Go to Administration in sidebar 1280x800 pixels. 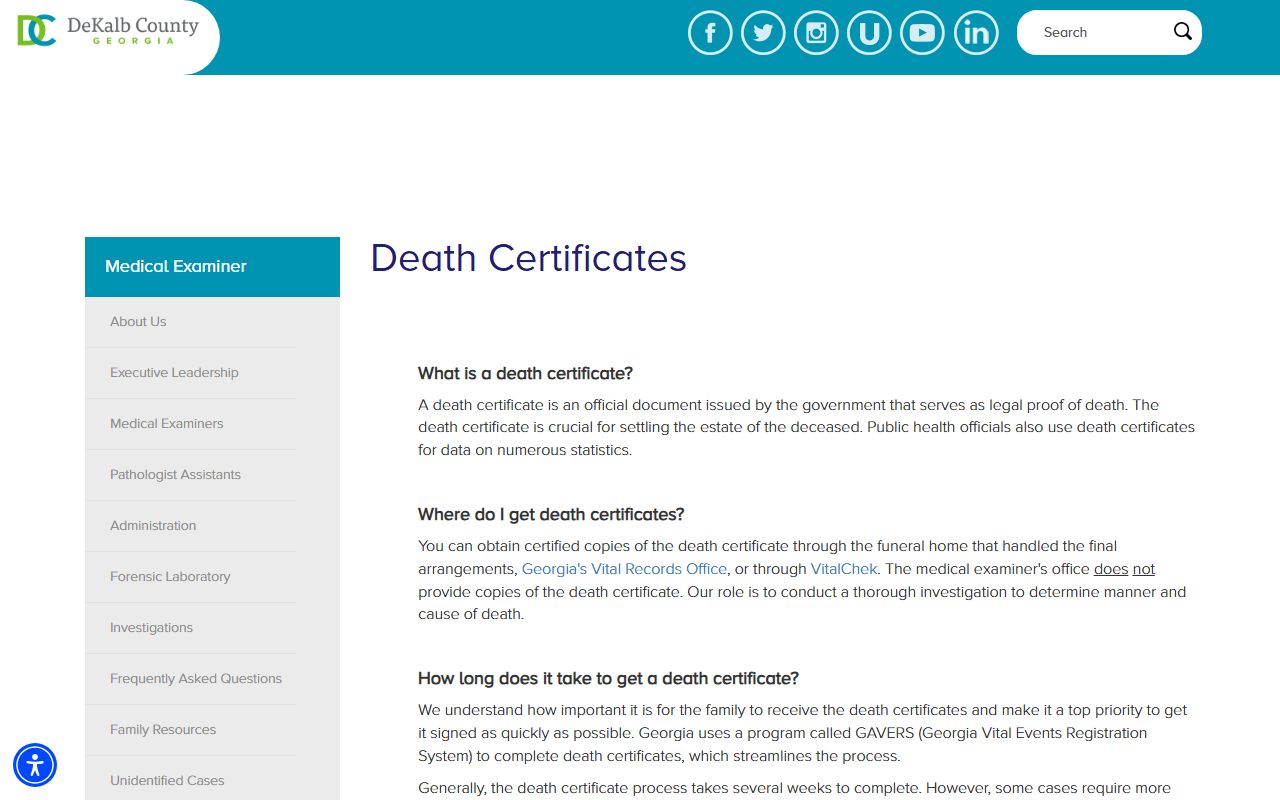coord(153,526)
